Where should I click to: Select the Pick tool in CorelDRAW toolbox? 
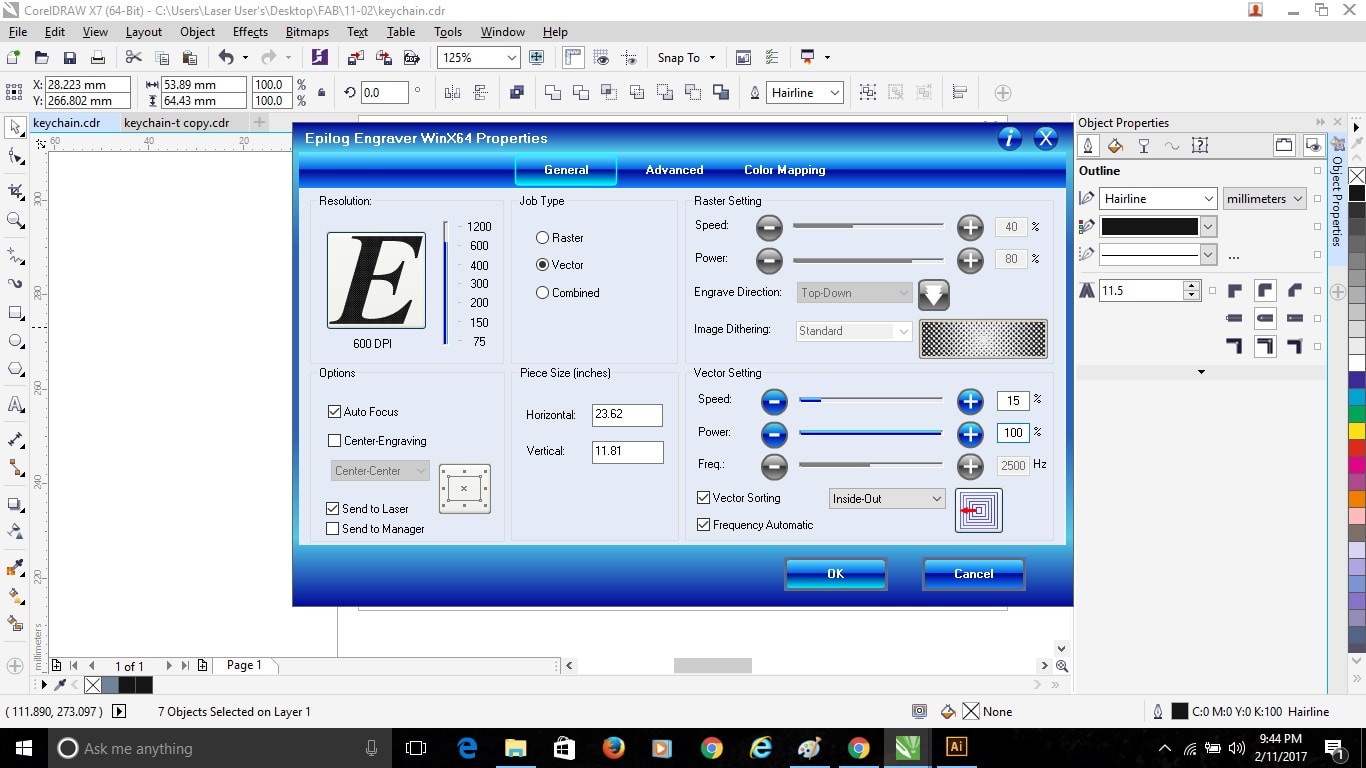[x=15, y=128]
